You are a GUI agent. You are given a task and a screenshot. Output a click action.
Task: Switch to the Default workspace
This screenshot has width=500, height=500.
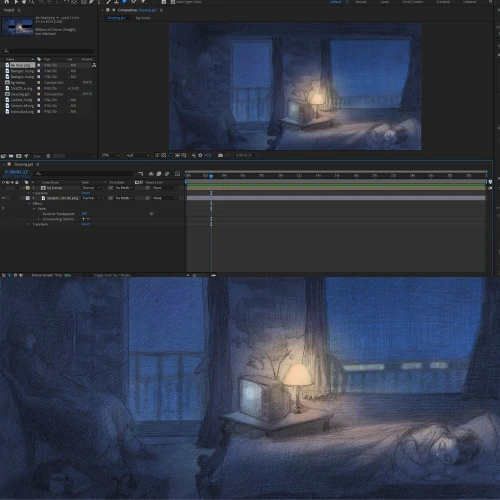335,2
